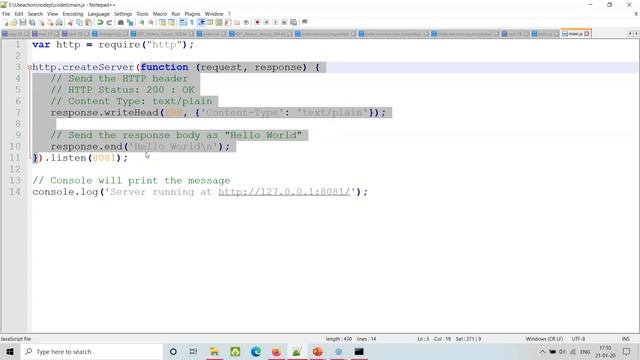The height and width of the screenshot is (360, 640).
Task: Toggle Folder as Workspace icon
Action: (x=237, y=22)
